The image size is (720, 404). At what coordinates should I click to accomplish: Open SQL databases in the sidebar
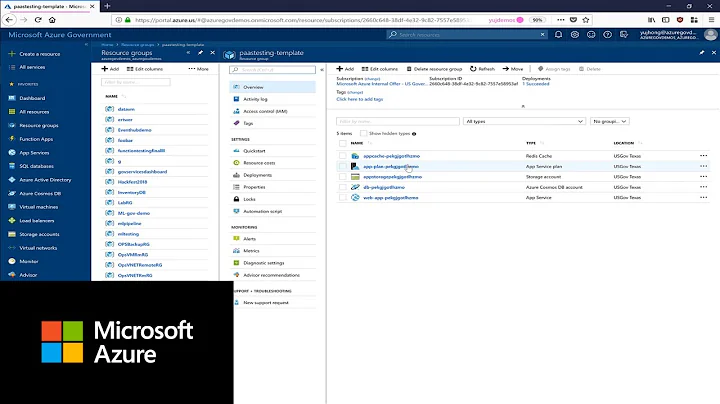pos(36,166)
